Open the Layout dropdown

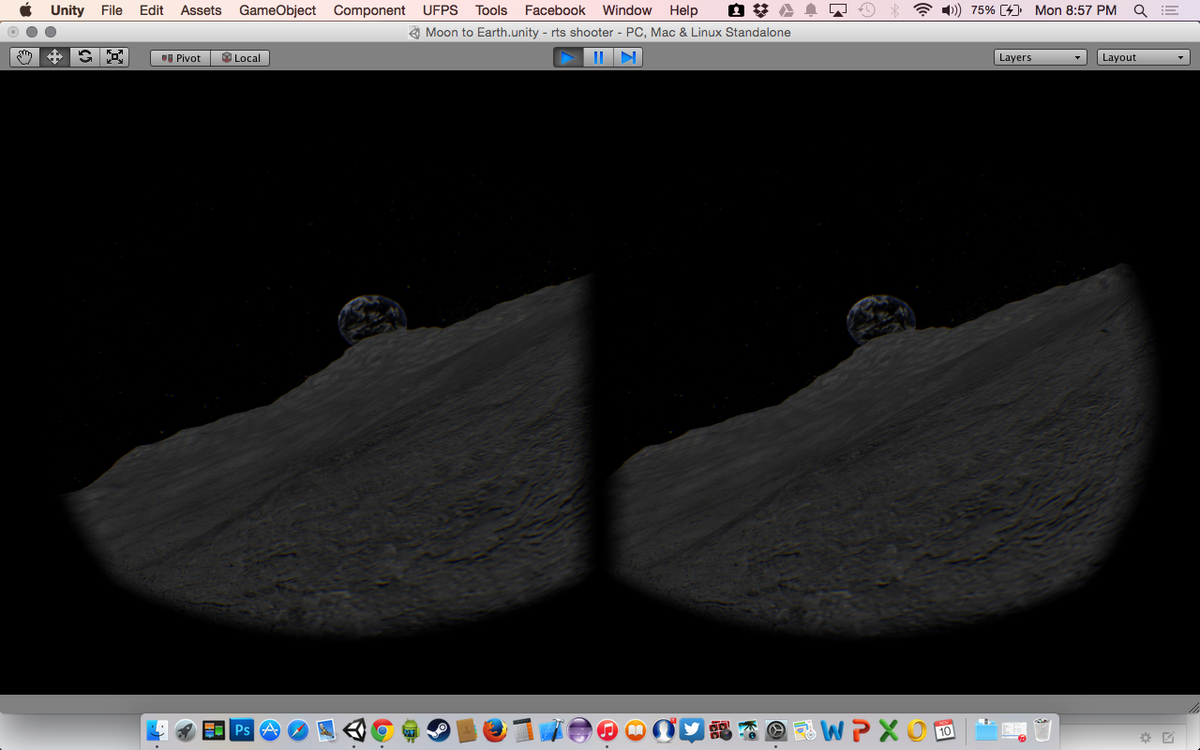point(1143,57)
